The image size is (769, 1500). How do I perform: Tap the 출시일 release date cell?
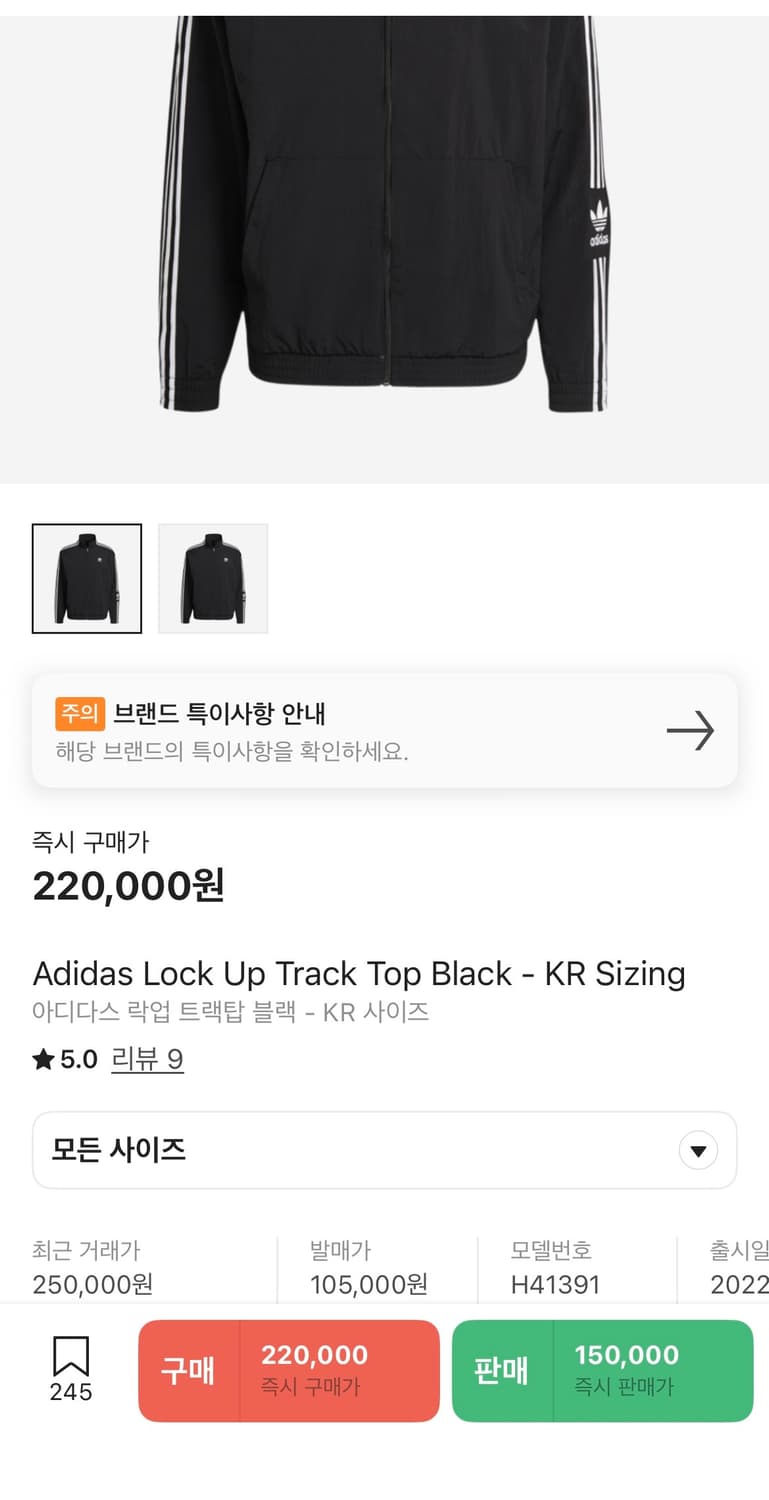[739, 1267]
